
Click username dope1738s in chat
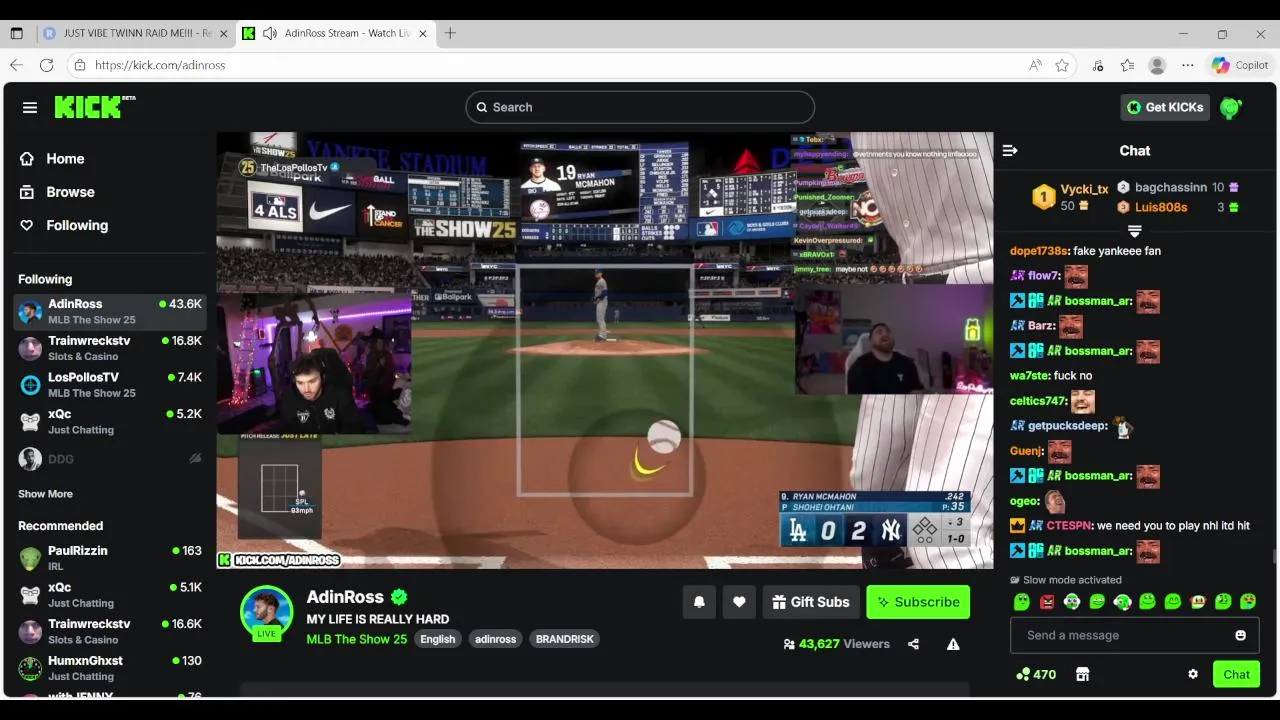1039,251
